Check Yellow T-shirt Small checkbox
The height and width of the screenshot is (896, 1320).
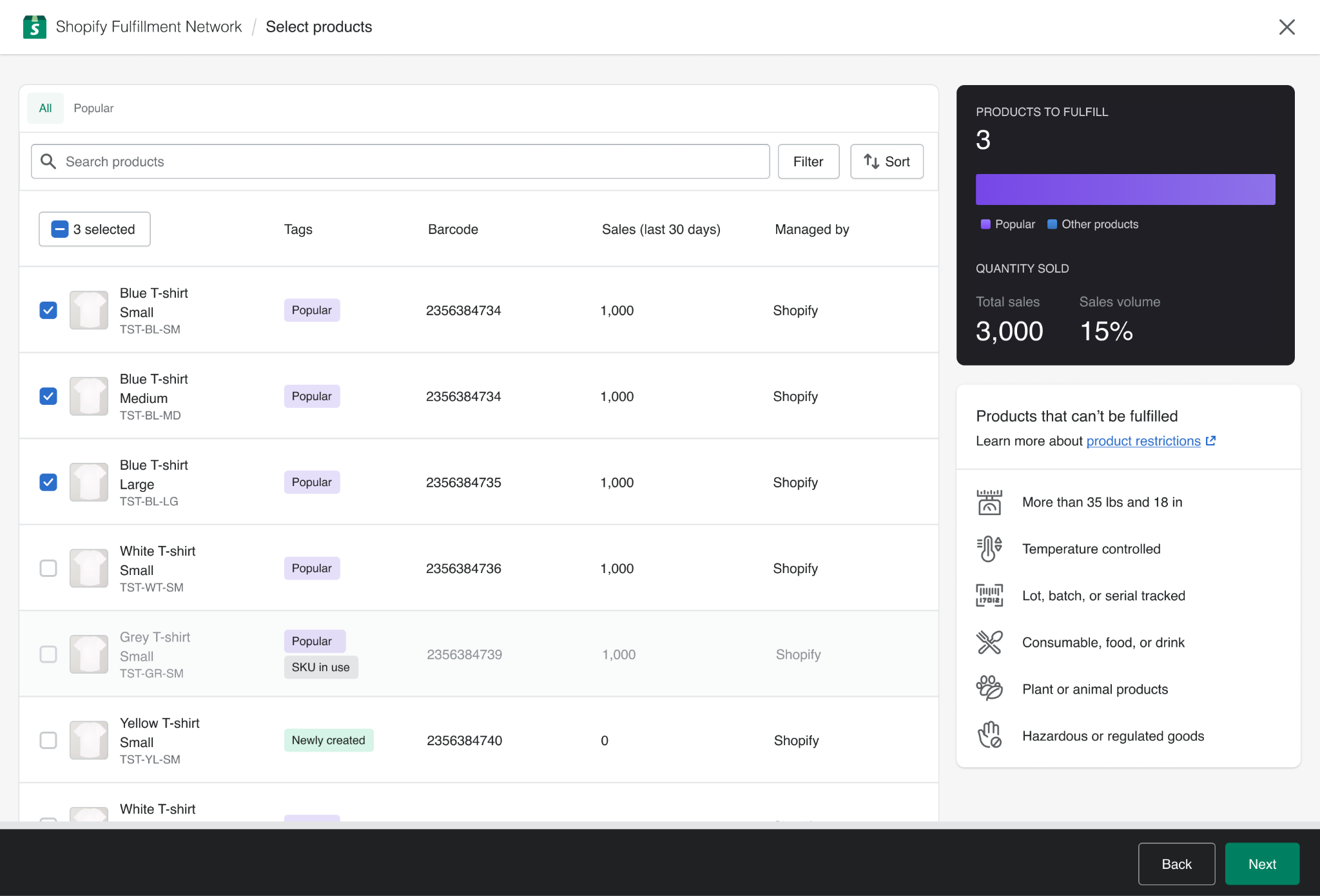coord(48,740)
